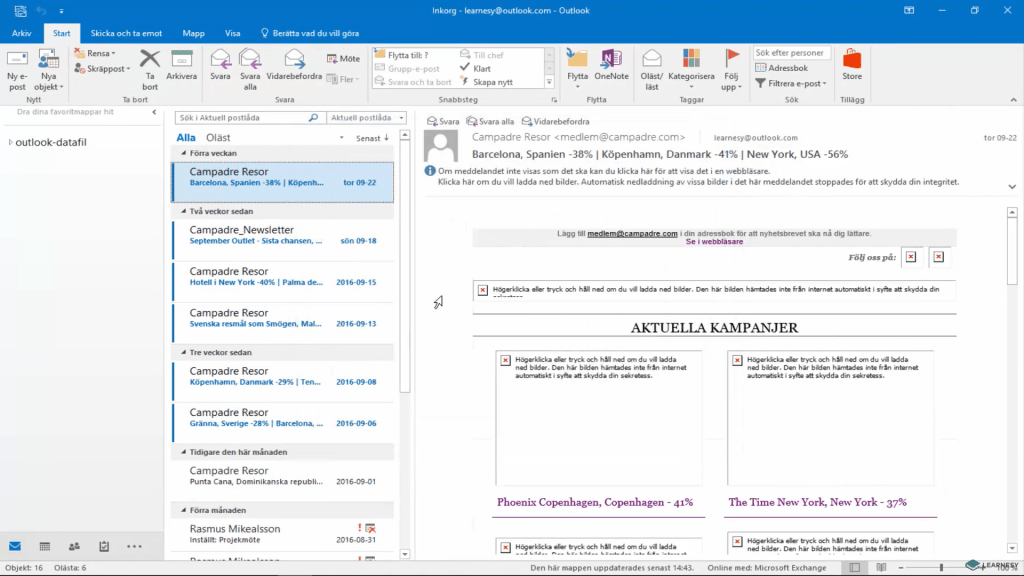Click the zoom slider in status bar
1024x576 pixels.
(941, 568)
